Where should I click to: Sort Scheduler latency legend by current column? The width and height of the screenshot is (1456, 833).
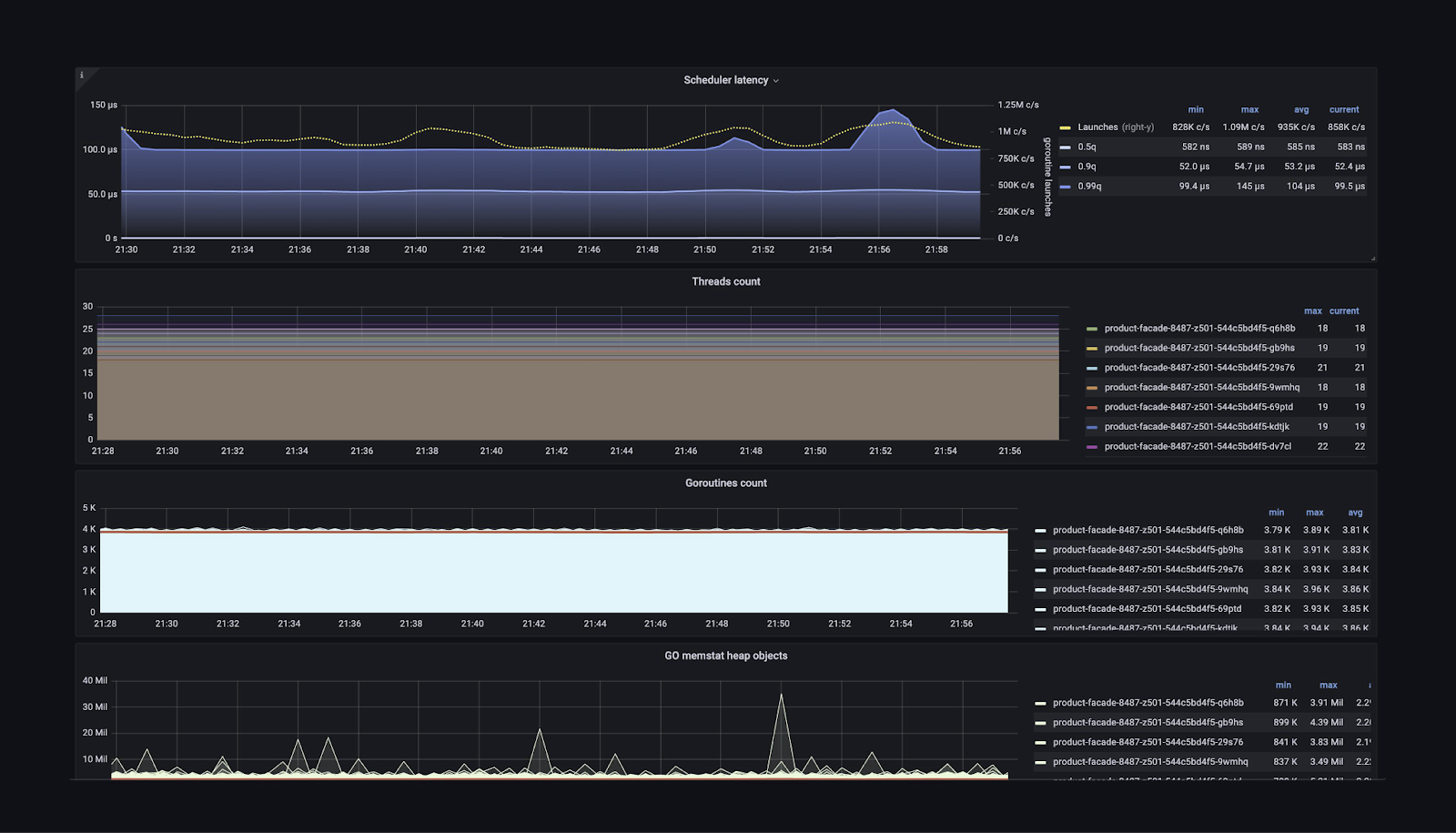1344,109
